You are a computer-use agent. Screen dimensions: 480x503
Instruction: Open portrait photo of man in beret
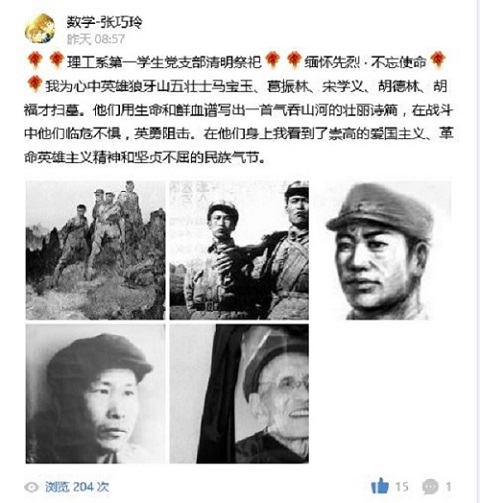click(95, 394)
